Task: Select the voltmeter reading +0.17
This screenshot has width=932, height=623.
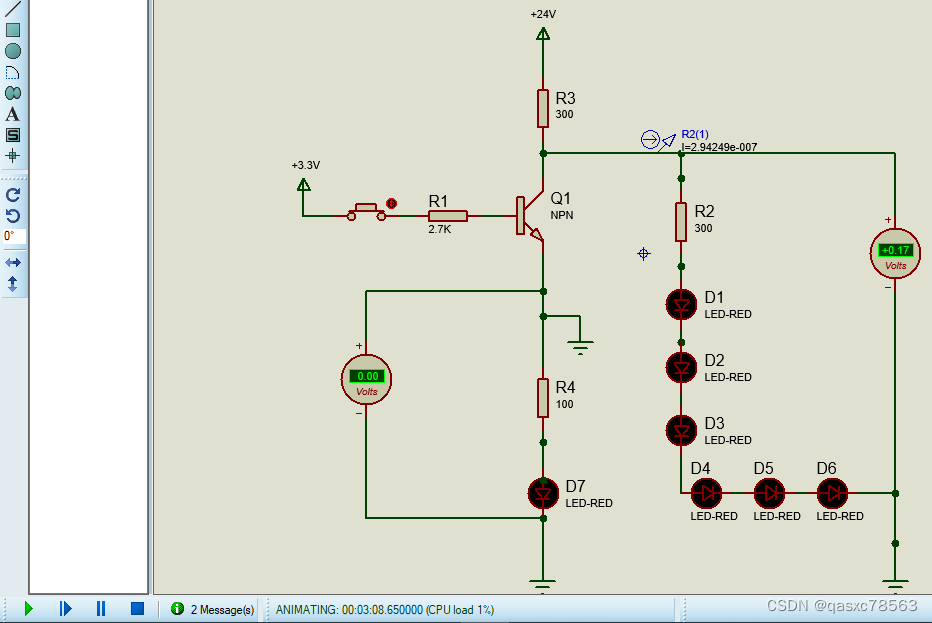Action: pos(895,254)
